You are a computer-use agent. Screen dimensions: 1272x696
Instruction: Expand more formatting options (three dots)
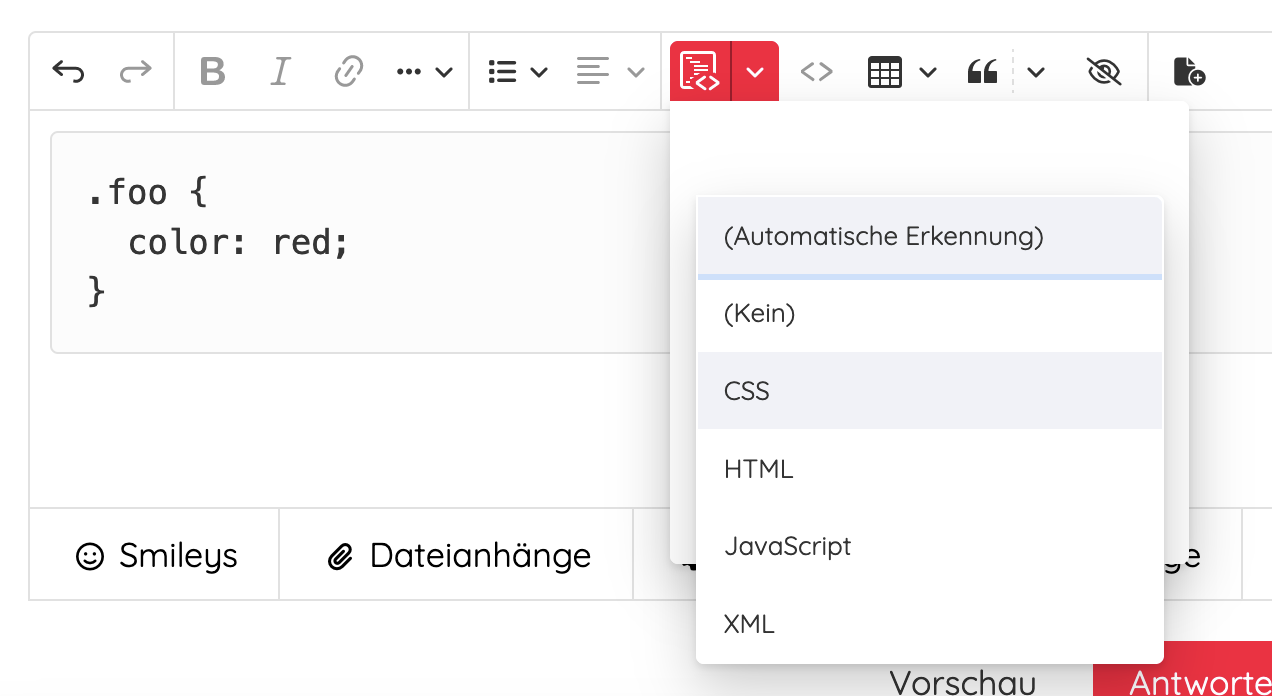click(x=424, y=72)
